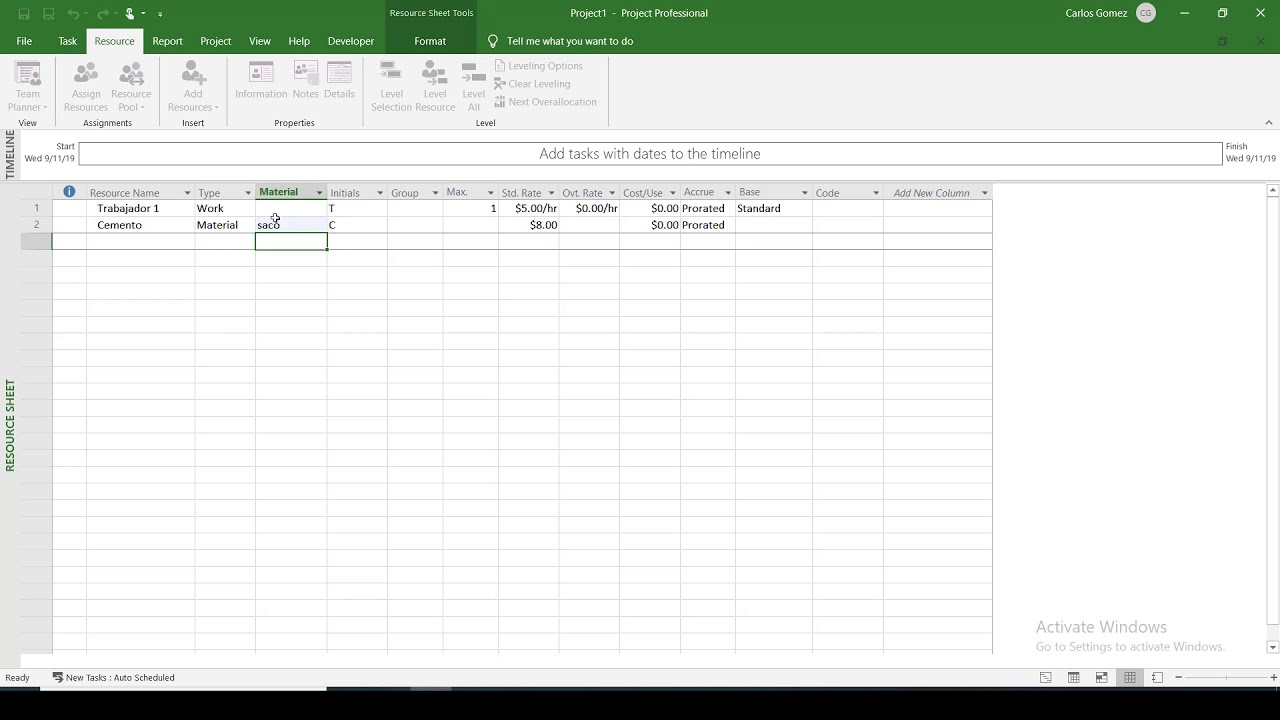The height and width of the screenshot is (720, 1280).
Task: Collapse the ribbon with the chevron
Action: 1269,123
